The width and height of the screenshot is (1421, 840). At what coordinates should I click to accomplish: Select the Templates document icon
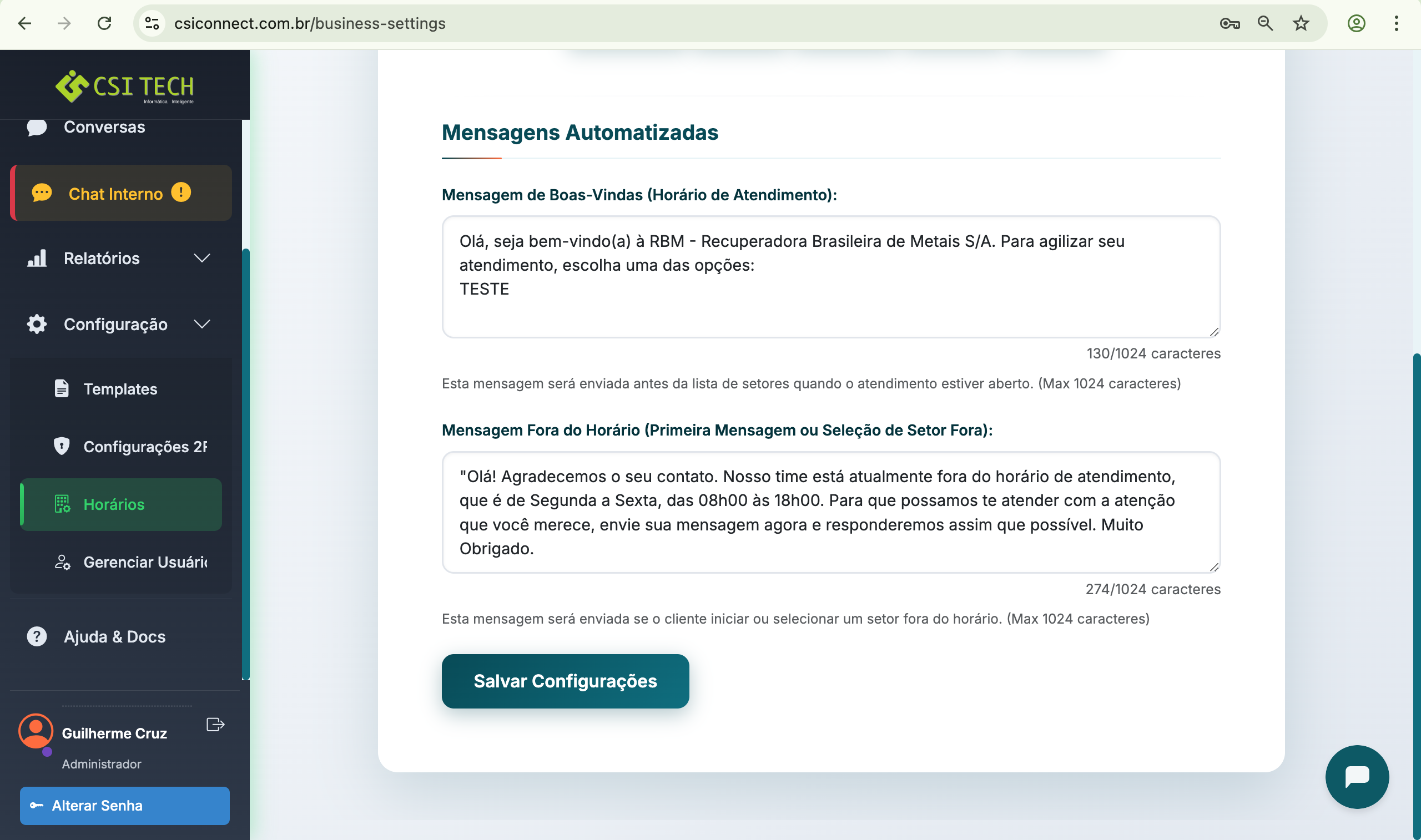[x=61, y=389]
